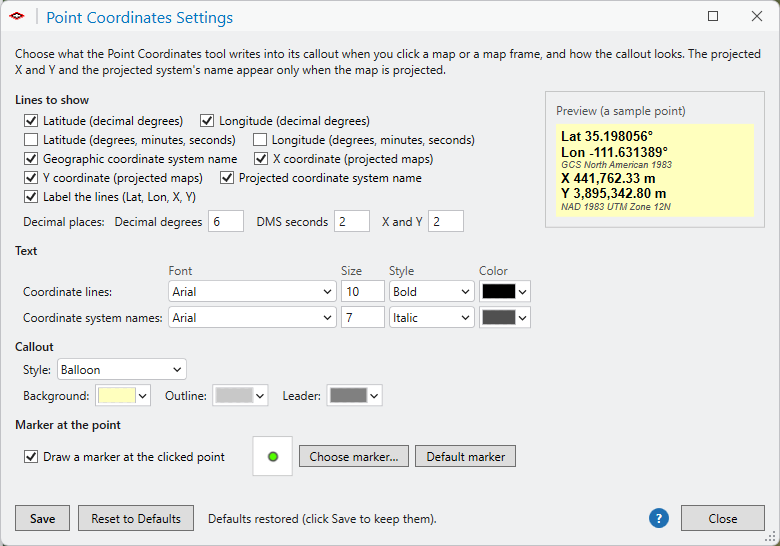Click the Close button at bottom right
Image resolution: width=780 pixels, height=546 pixels.
(722, 519)
